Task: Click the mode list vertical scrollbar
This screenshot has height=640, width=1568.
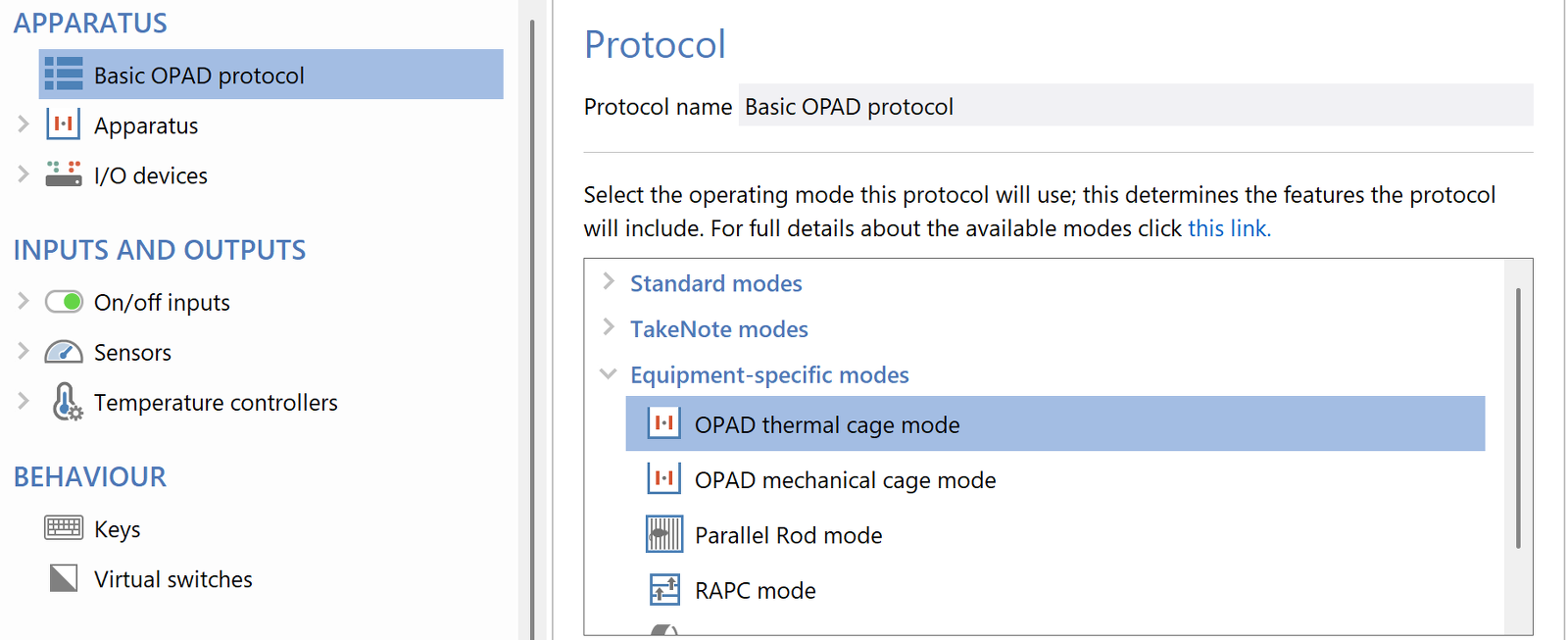Action: 1518,418
